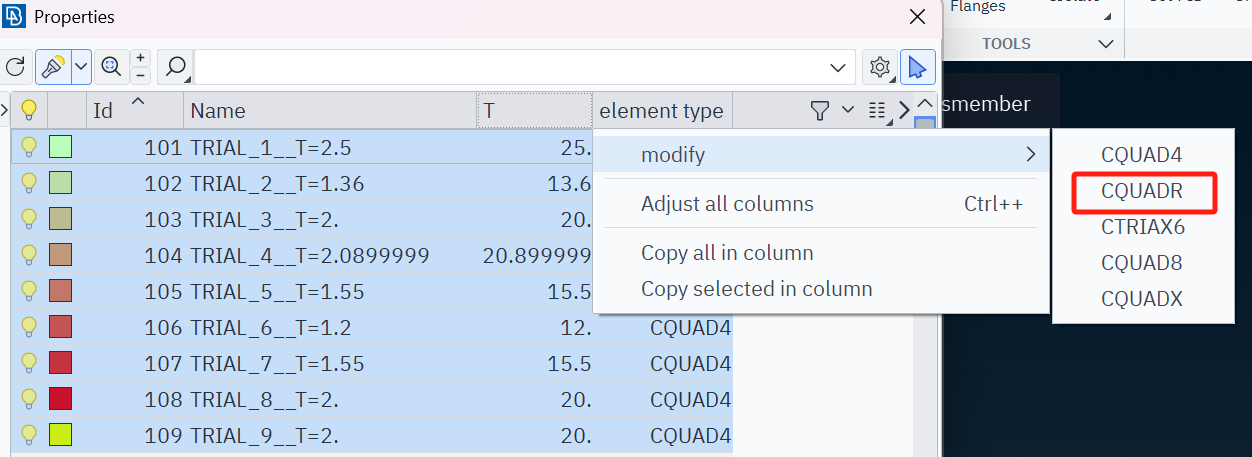Image resolution: width=1252 pixels, height=457 pixels.
Task: Activate the flashlight highlight tool
Action: pyautogui.click(x=51, y=67)
